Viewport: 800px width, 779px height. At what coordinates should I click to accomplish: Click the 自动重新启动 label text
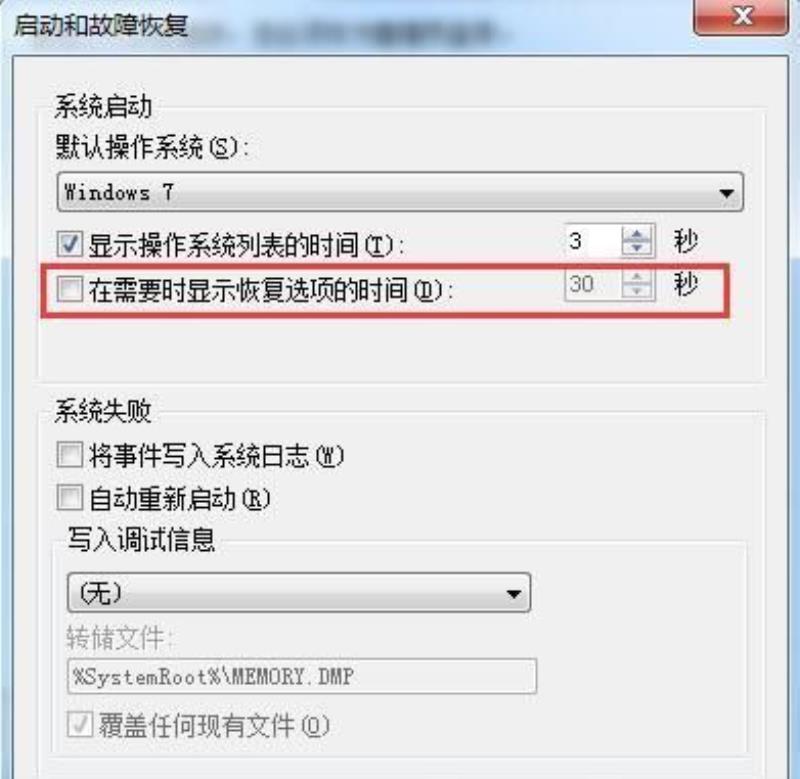[x=180, y=498]
